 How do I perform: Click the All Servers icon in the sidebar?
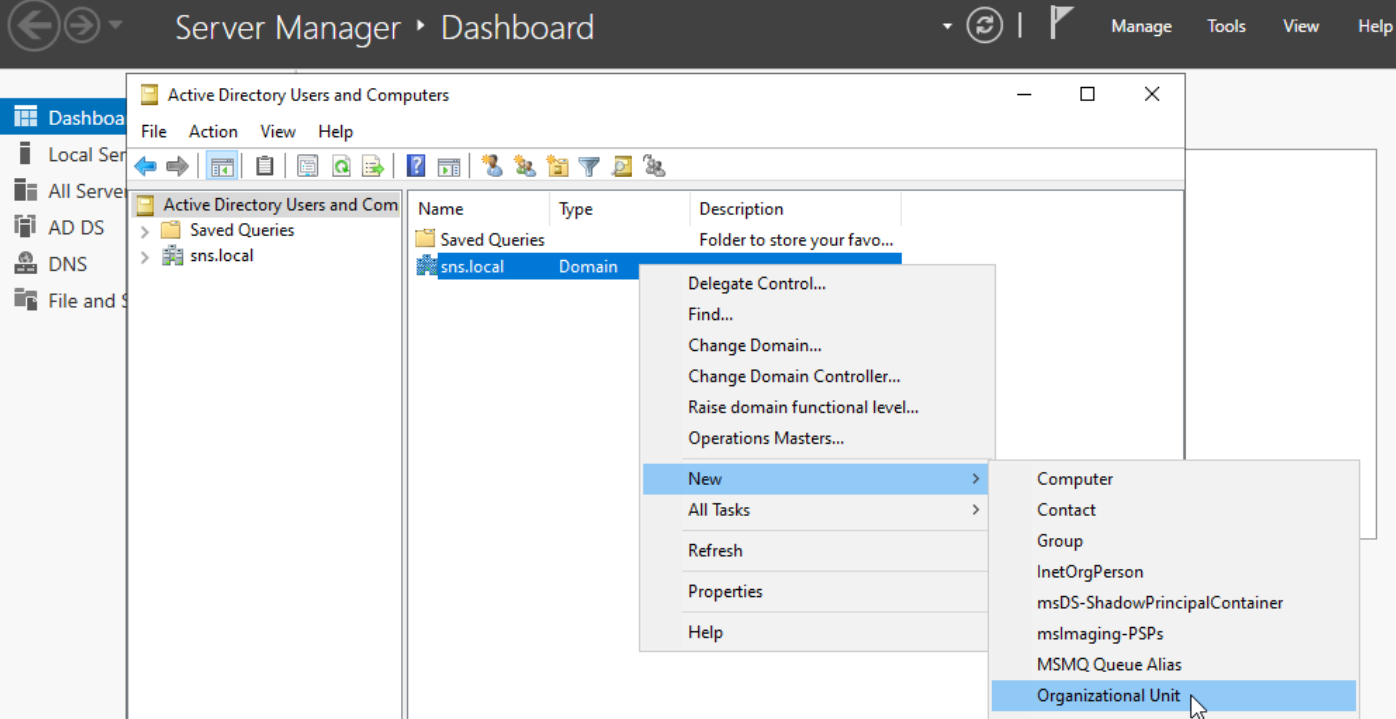coord(26,190)
